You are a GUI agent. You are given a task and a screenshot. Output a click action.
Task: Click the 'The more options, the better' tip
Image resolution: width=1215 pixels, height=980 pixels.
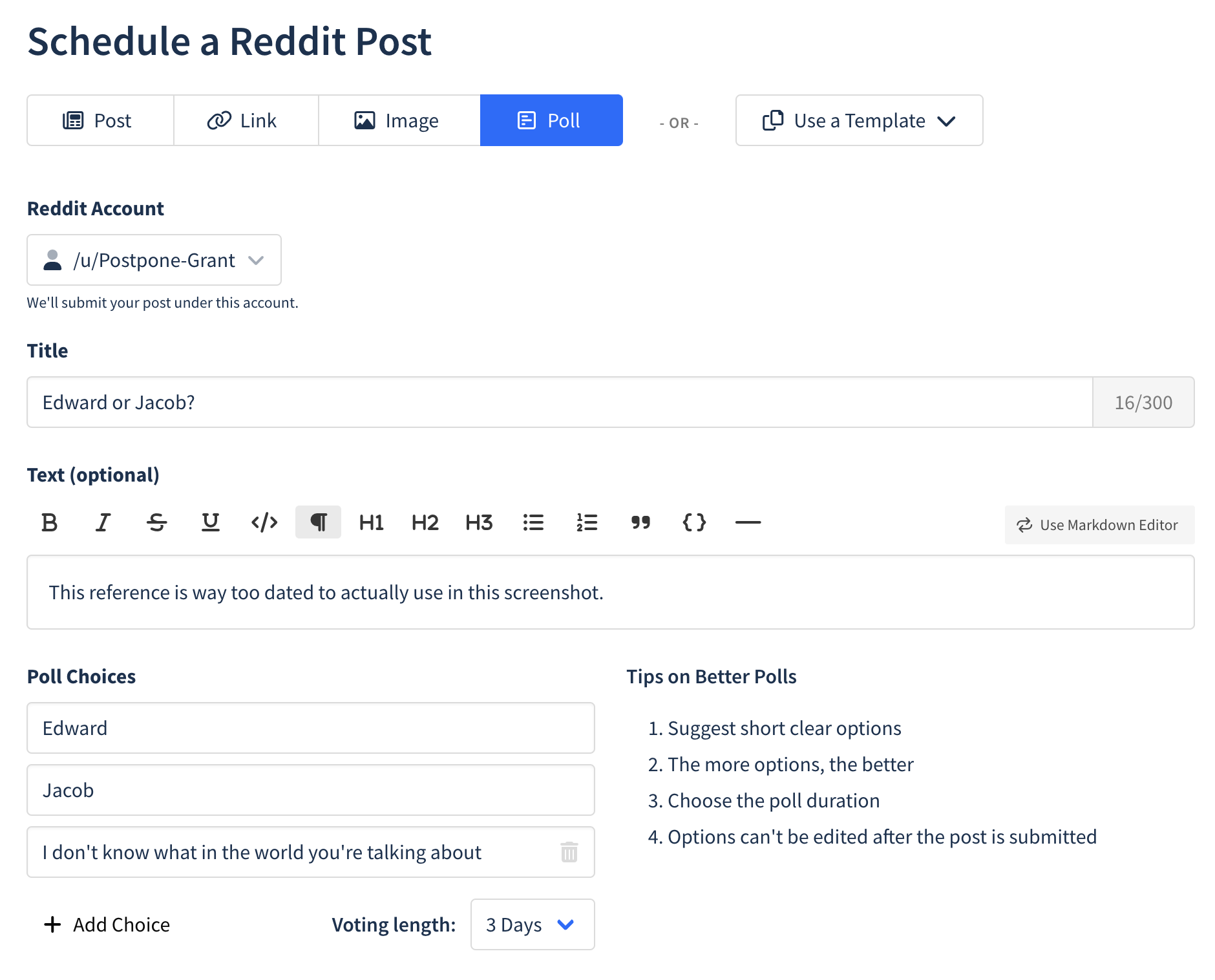tap(790, 764)
